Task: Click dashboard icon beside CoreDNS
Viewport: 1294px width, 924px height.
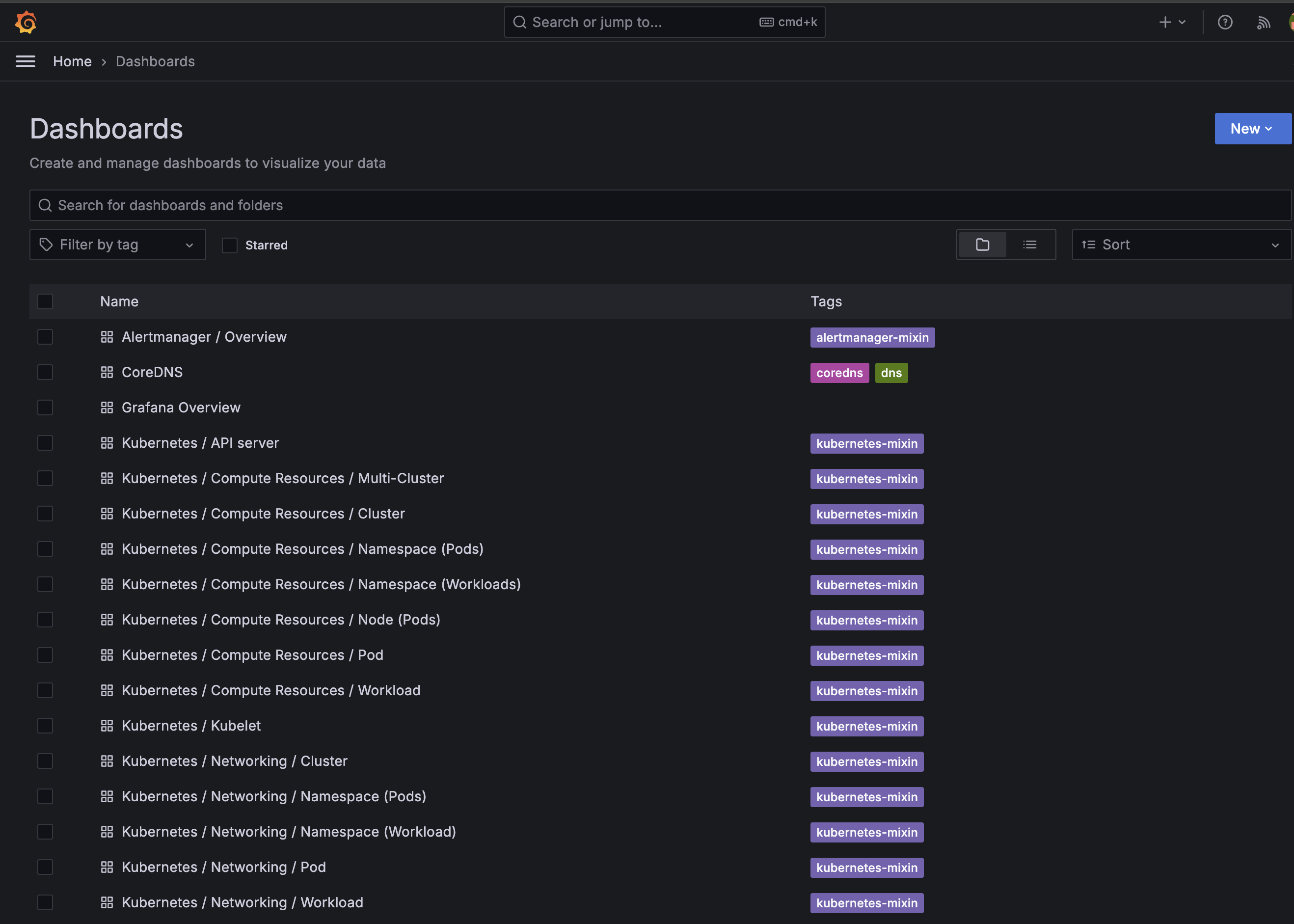Action: [x=107, y=372]
